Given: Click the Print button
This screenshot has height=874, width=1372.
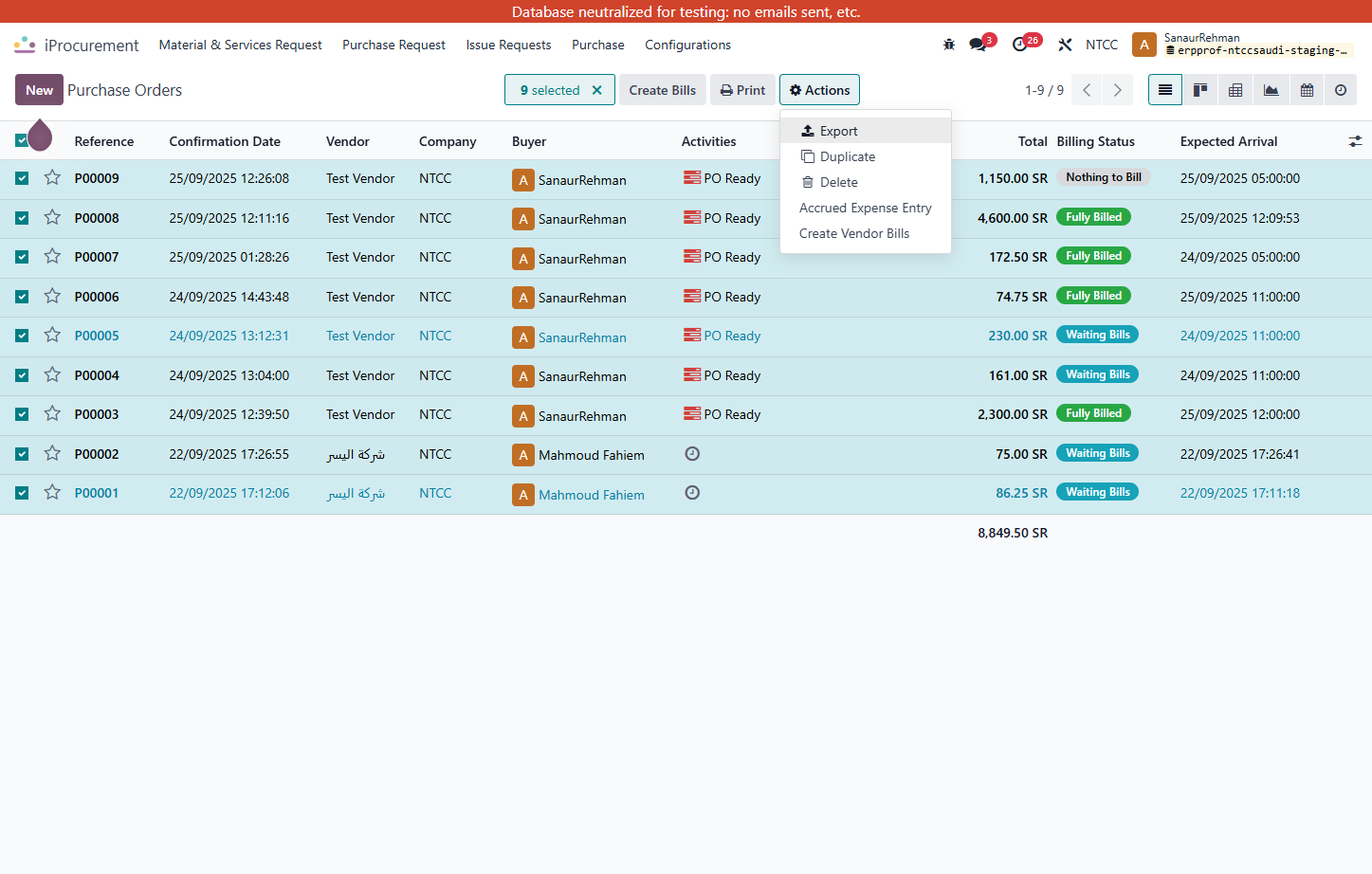Looking at the screenshot, I should click(742, 90).
